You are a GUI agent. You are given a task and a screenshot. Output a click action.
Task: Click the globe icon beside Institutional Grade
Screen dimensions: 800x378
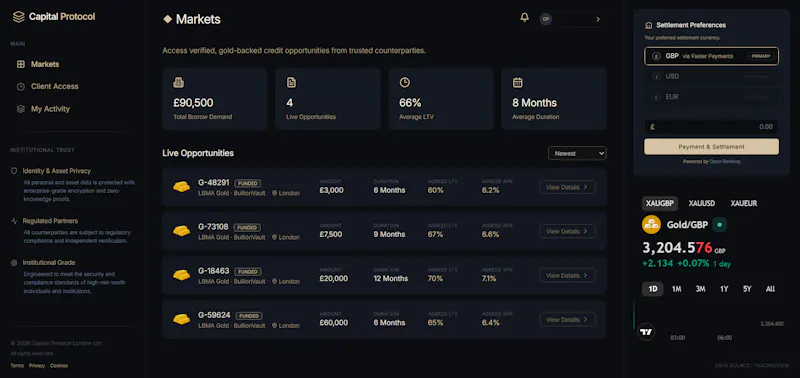tap(14, 263)
